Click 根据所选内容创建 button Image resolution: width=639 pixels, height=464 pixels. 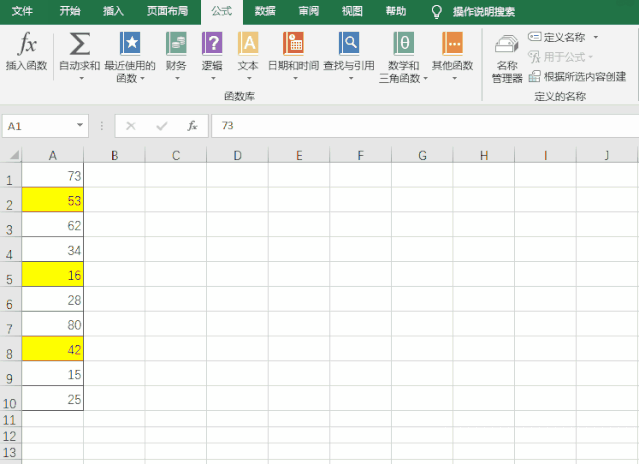(x=578, y=77)
